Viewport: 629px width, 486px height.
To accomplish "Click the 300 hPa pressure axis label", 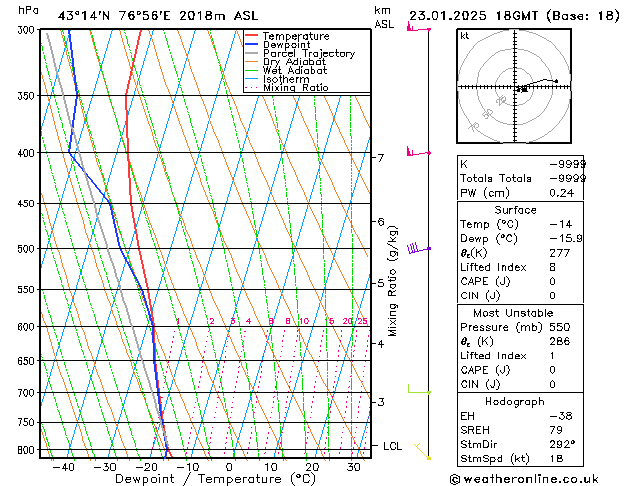I will click(26, 30).
